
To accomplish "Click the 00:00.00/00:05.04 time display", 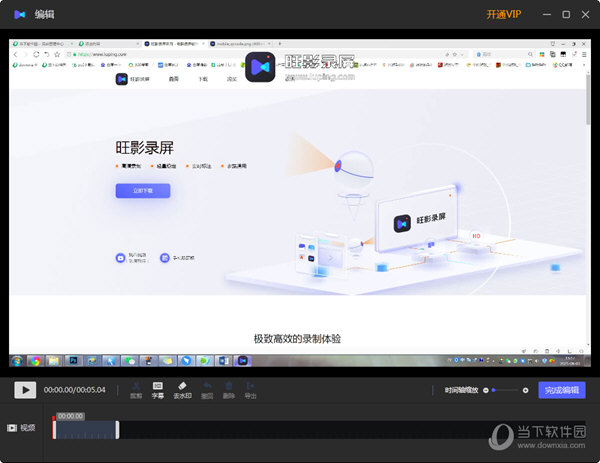I will click(74, 390).
